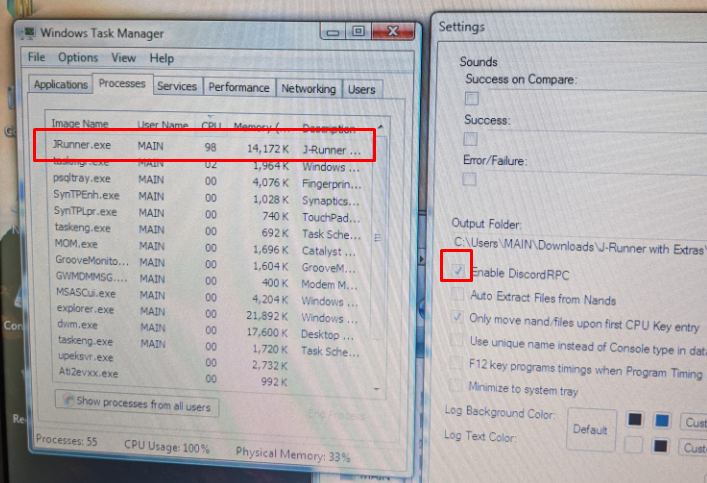
Task: Disable the Enable DiscordRPC checkbox
Action: (458, 270)
